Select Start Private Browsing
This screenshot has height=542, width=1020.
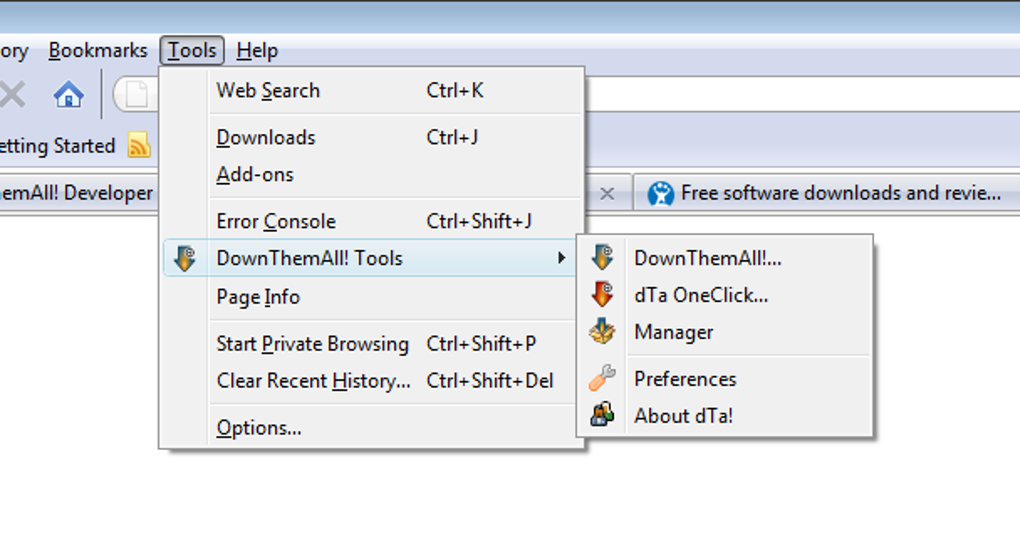[x=312, y=344]
